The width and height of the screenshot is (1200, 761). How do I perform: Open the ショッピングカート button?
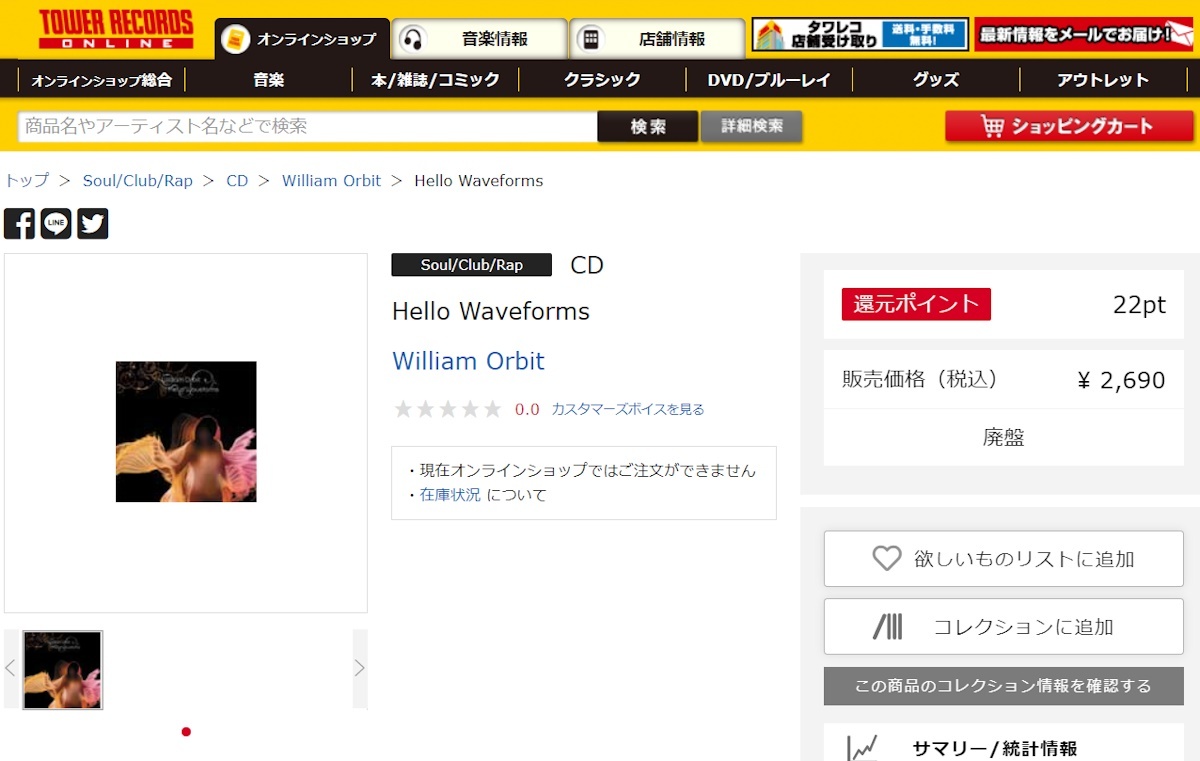pos(1068,126)
